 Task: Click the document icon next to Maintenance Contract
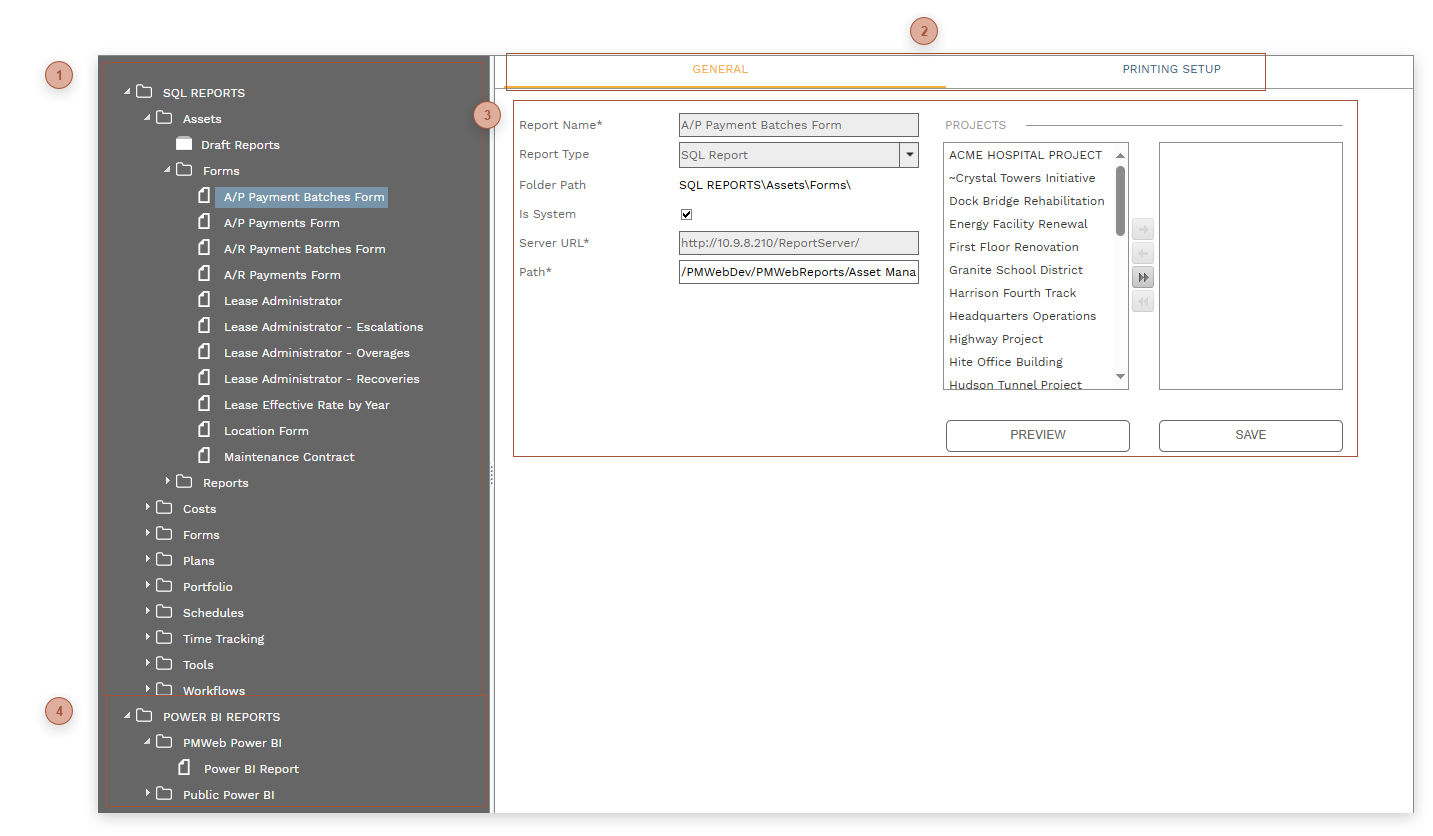204,456
